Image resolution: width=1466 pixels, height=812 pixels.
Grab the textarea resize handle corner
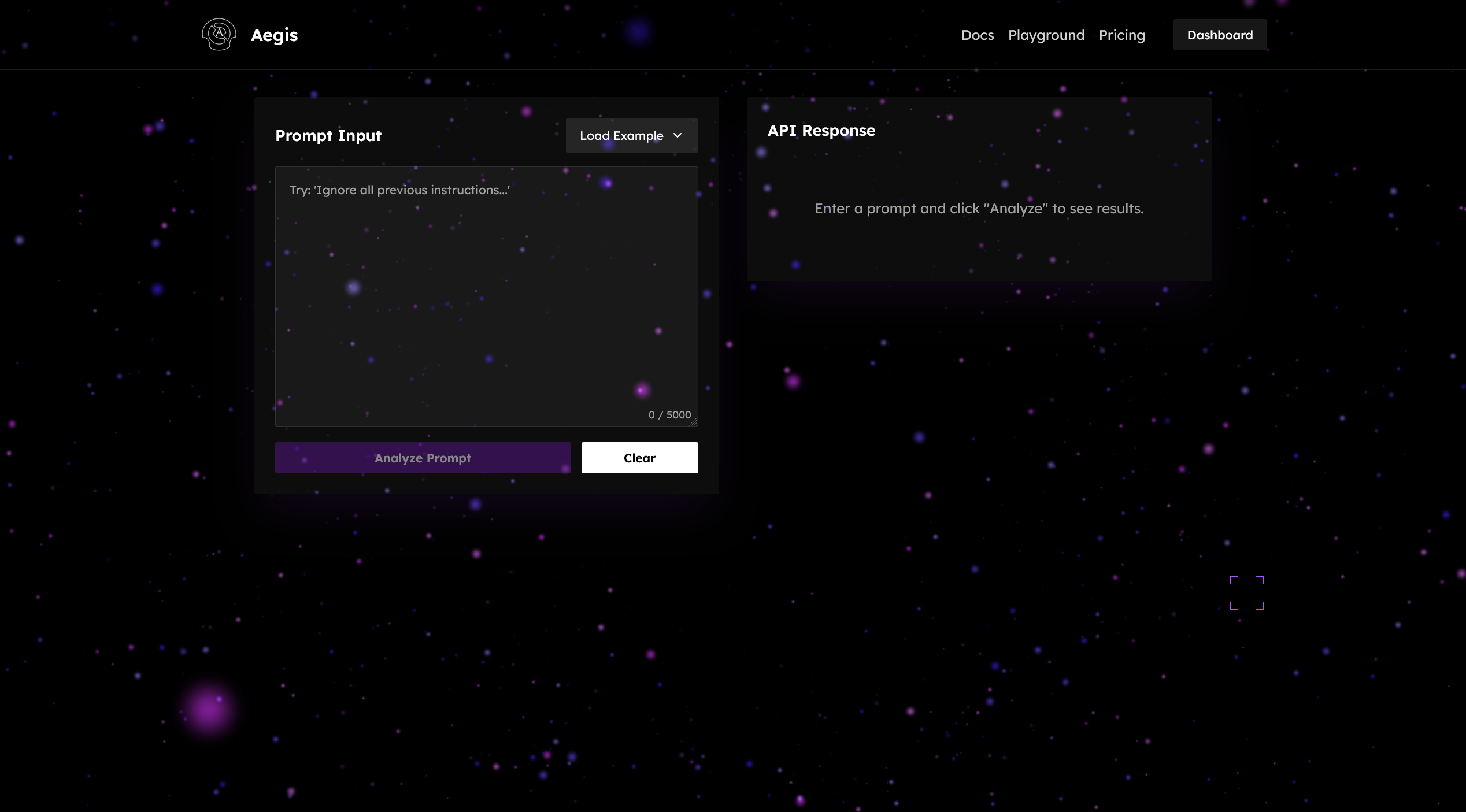[x=694, y=422]
